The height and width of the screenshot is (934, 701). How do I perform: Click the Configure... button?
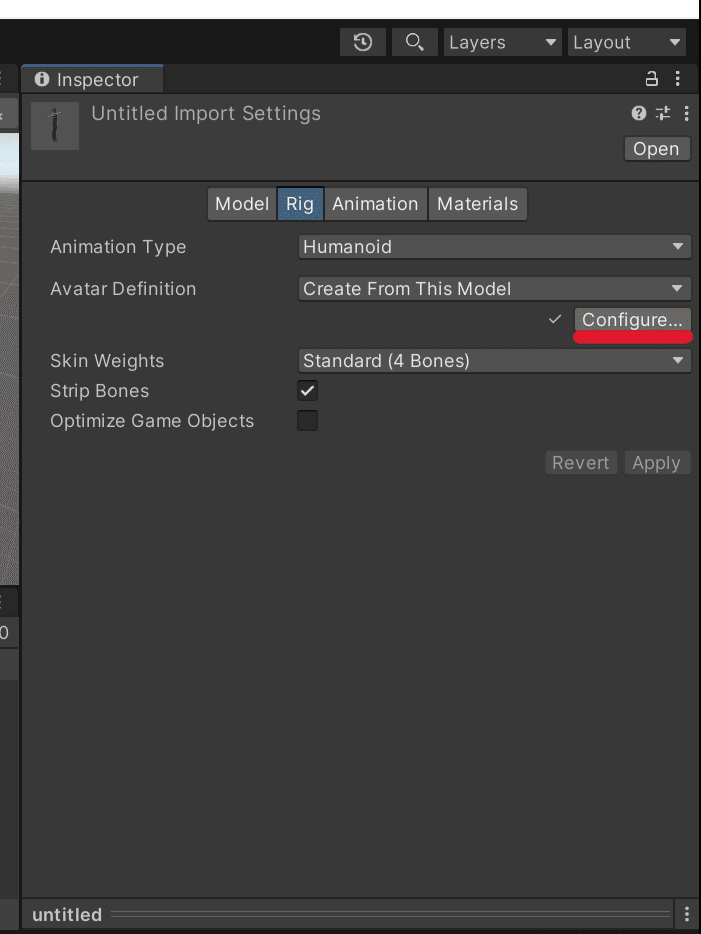pyautogui.click(x=632, y=320)
